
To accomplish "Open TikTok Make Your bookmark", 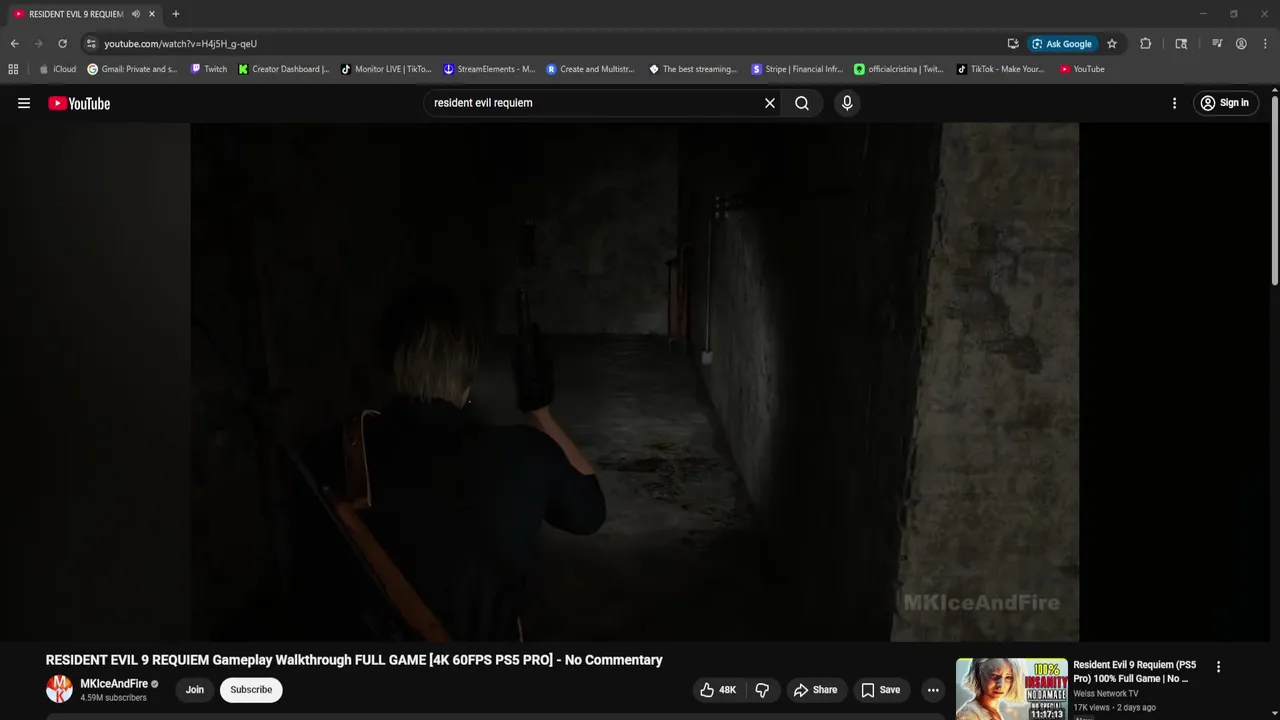I will pyautogui.click(x=1000, y=69).
